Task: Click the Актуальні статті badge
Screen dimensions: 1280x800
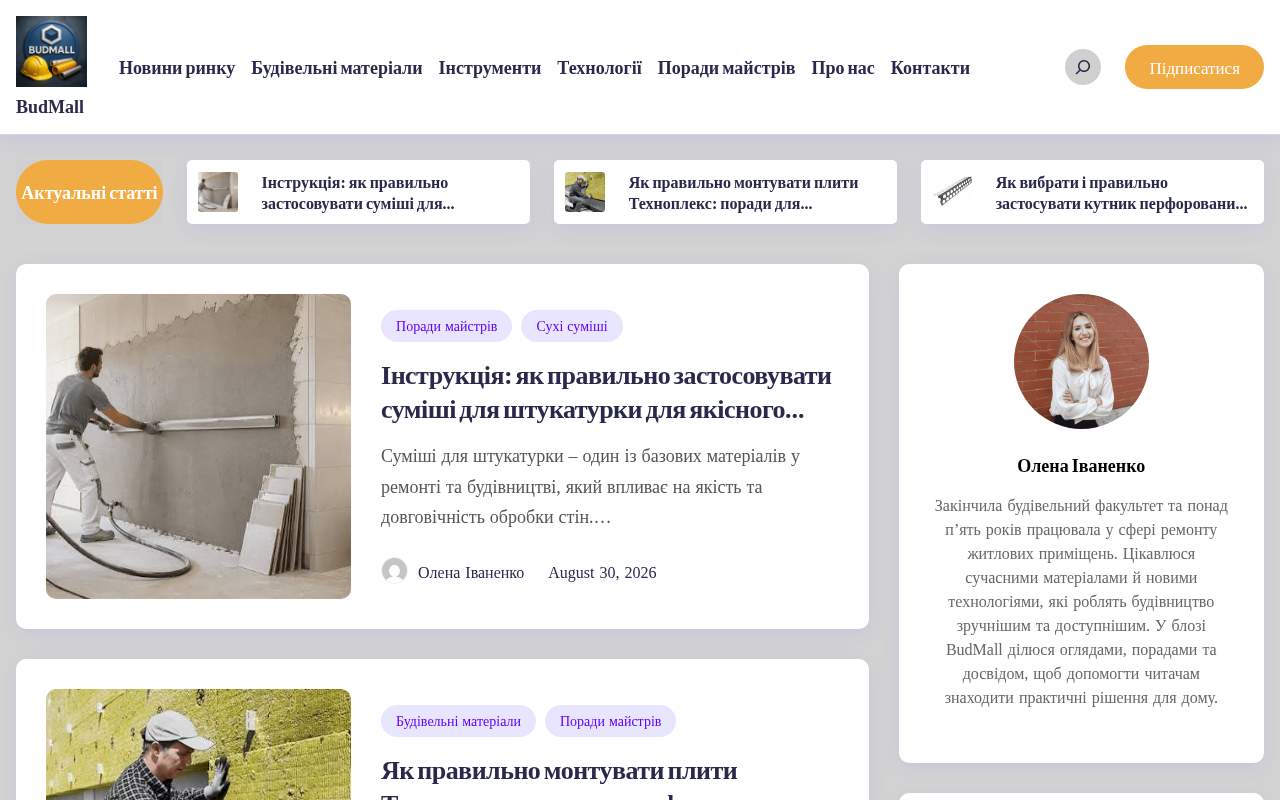Action: (x=89, y=192)
